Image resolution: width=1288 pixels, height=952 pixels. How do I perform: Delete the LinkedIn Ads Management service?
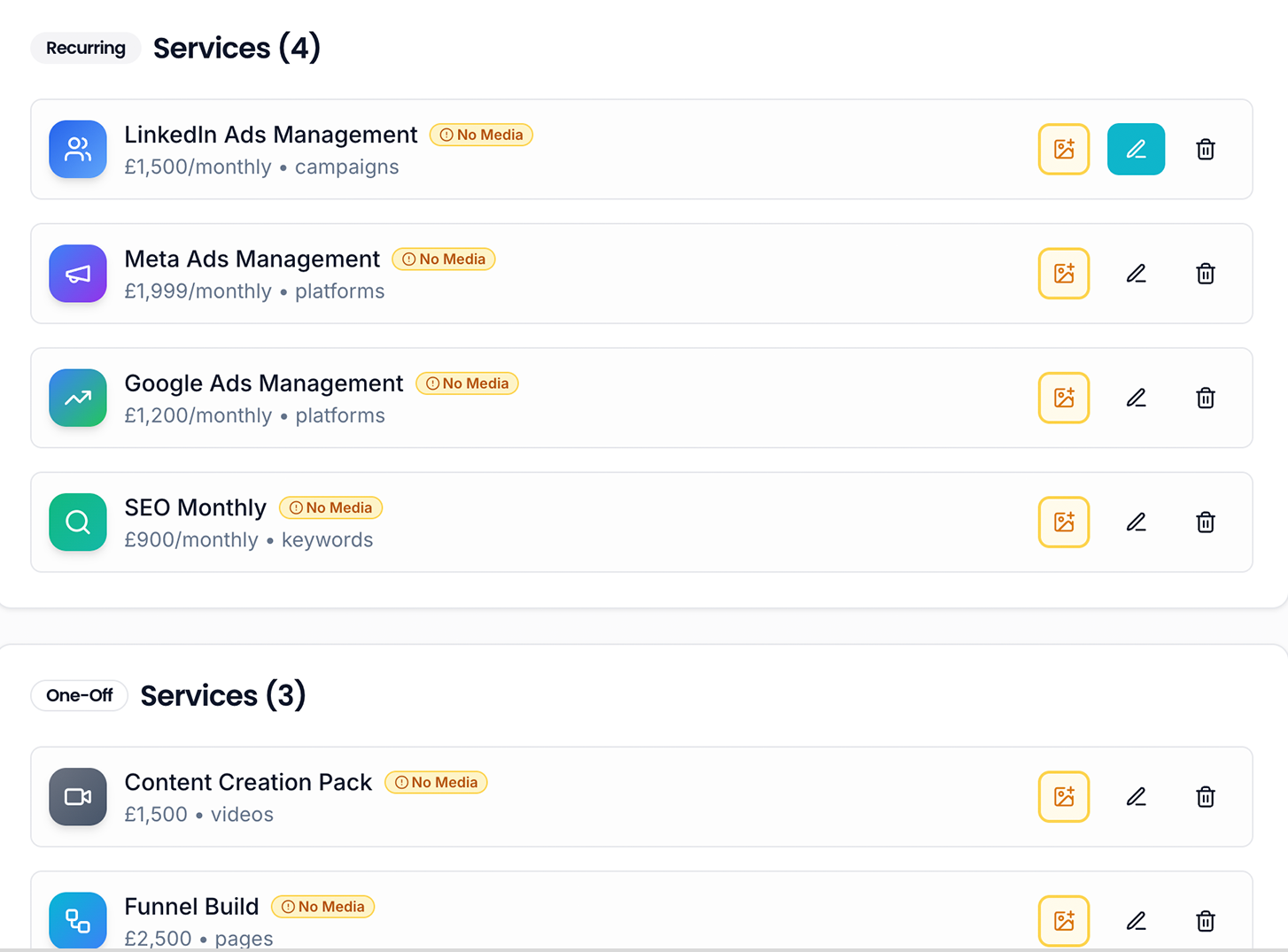coord(1205,149)
